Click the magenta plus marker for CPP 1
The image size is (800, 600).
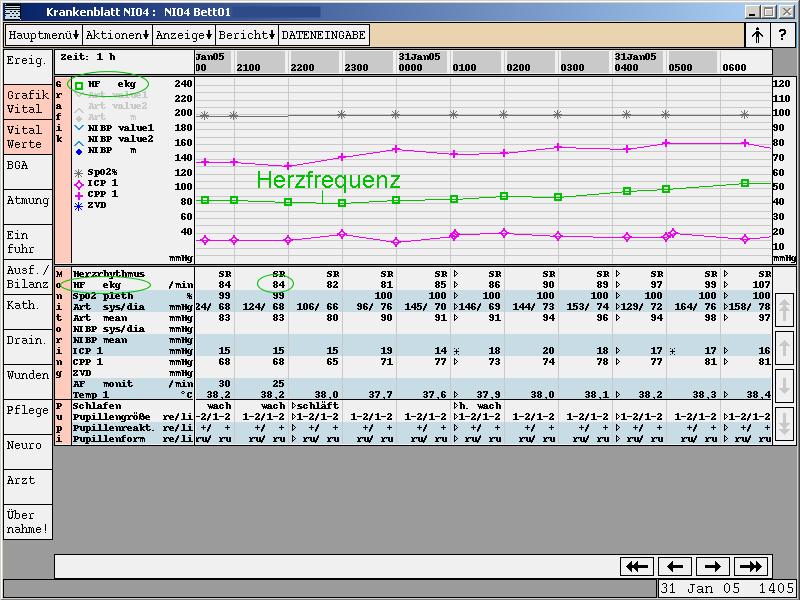[79, 195]
